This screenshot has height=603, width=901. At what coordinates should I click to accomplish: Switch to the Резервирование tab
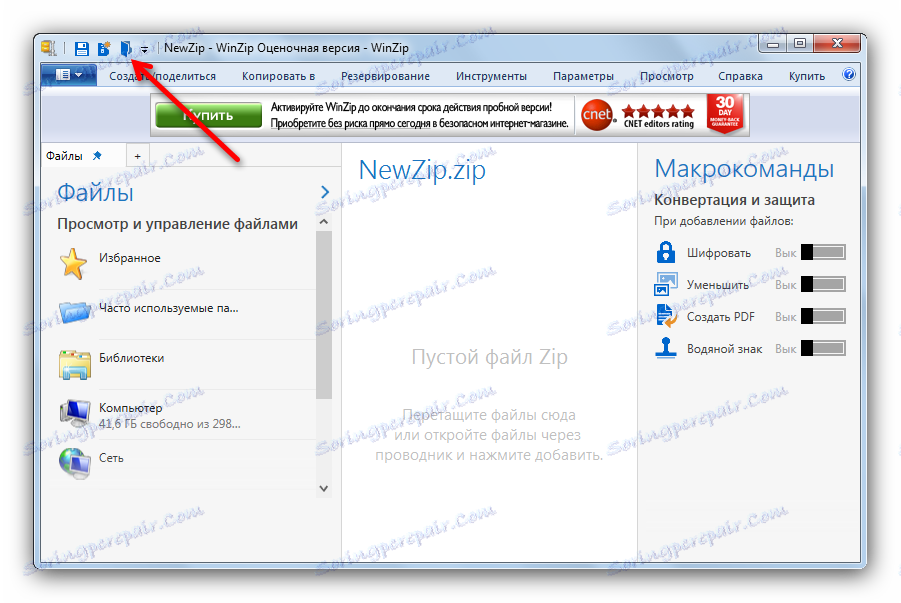[385, 76]
